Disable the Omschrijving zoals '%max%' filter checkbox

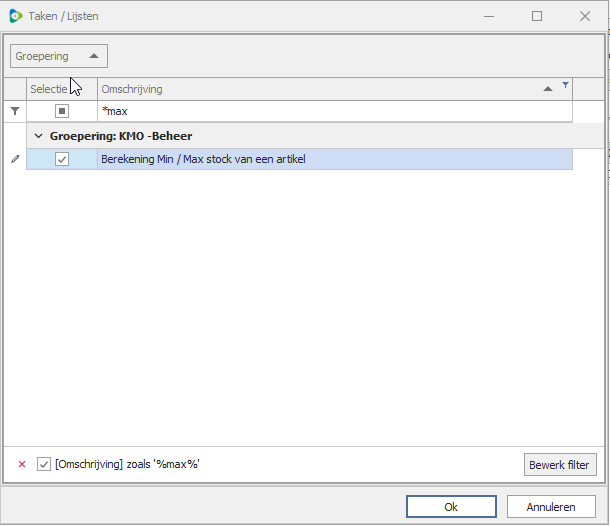click(44, 464)
